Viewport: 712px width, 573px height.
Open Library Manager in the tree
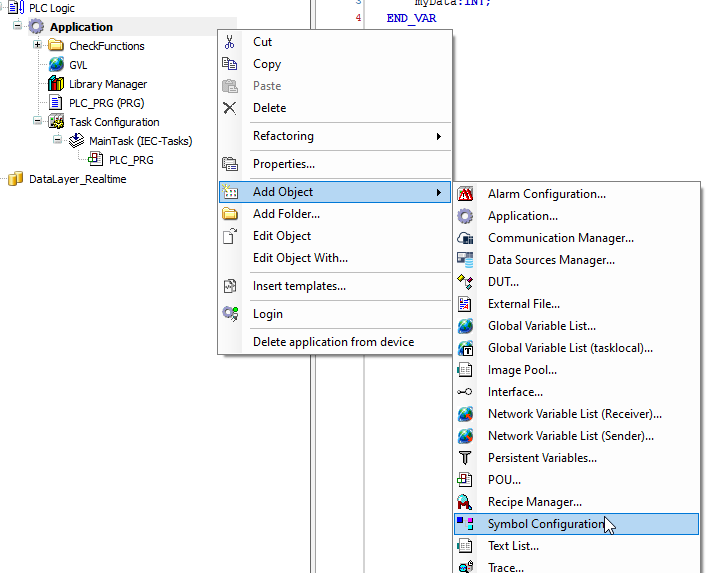coord(108,84)
